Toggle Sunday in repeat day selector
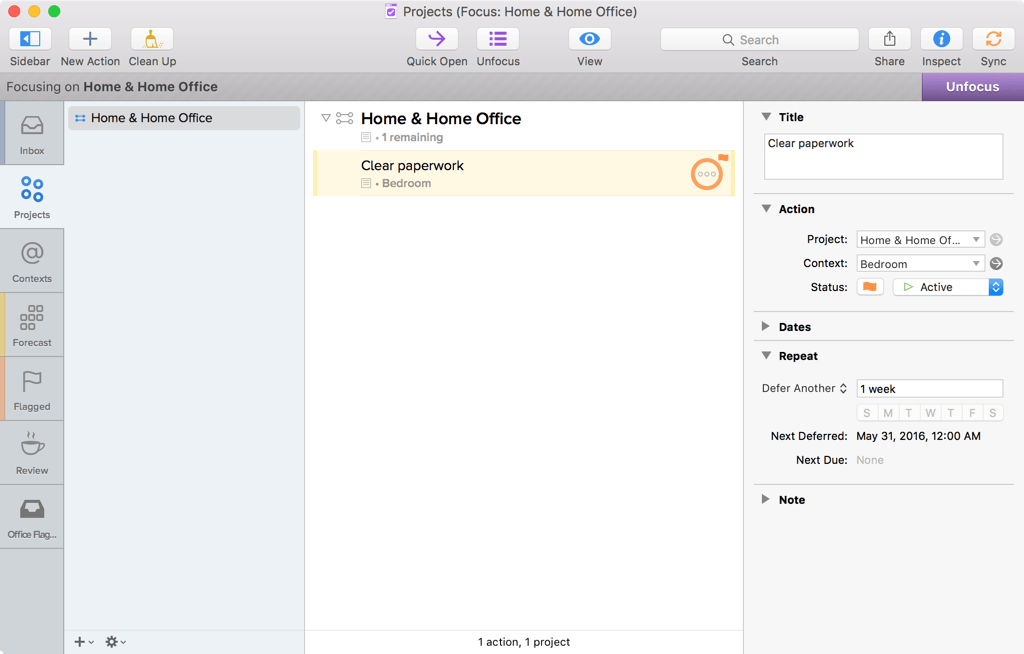Screen dimensions: 1024x654 pyautogui.click(x=867, y=413)
